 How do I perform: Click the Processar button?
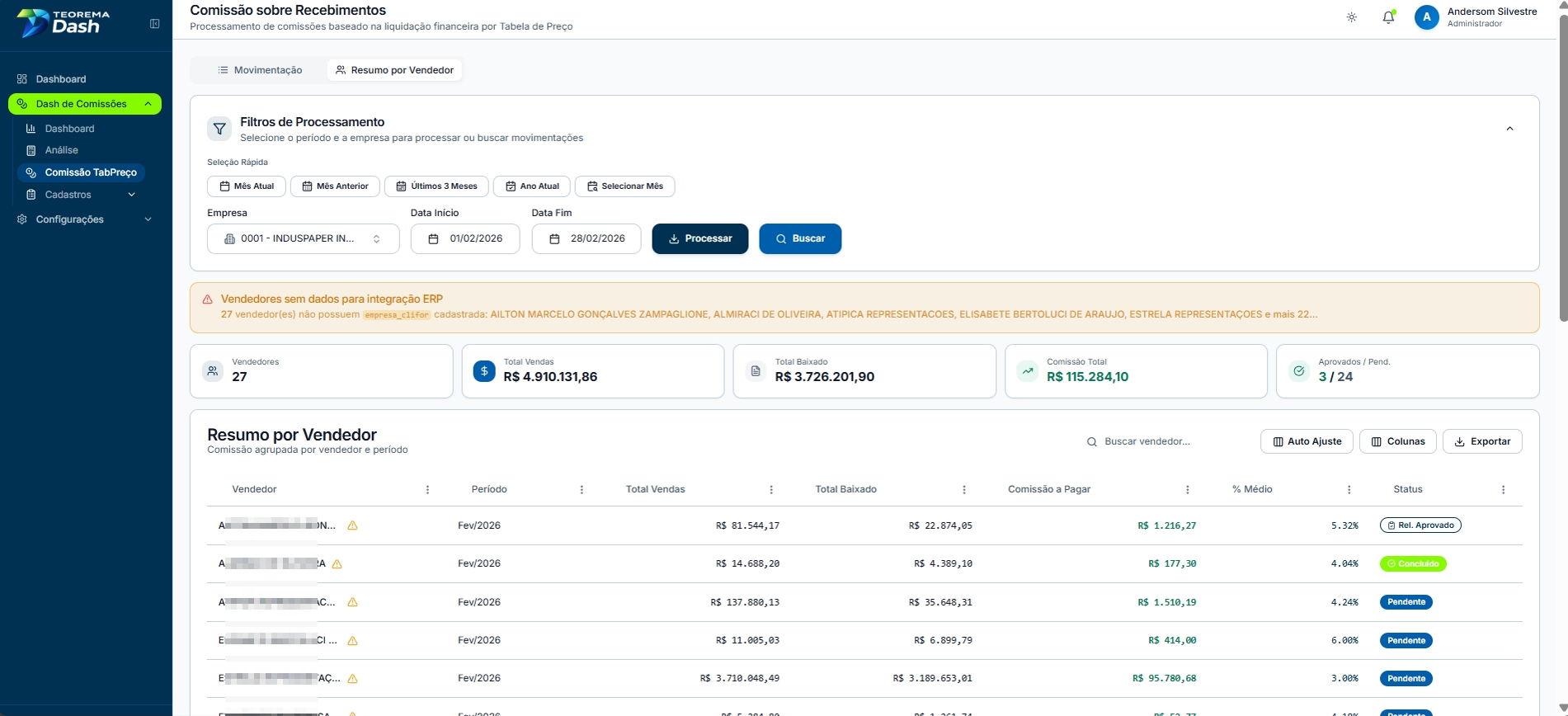click(700, 239)
